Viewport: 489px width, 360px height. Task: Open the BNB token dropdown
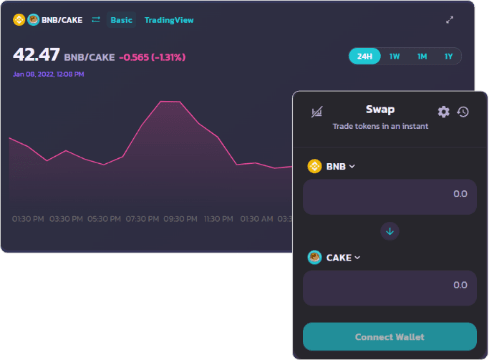(x=340, y=166)
